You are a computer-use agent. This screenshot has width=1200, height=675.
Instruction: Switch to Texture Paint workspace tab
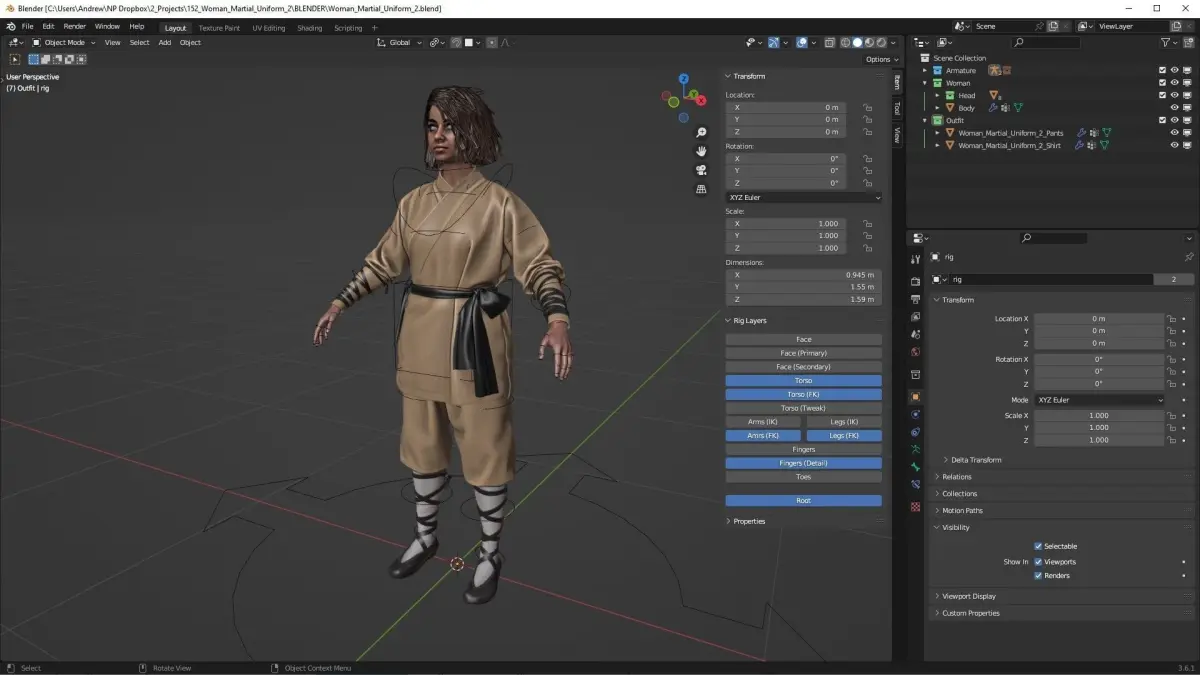click(x=219, y=28)
